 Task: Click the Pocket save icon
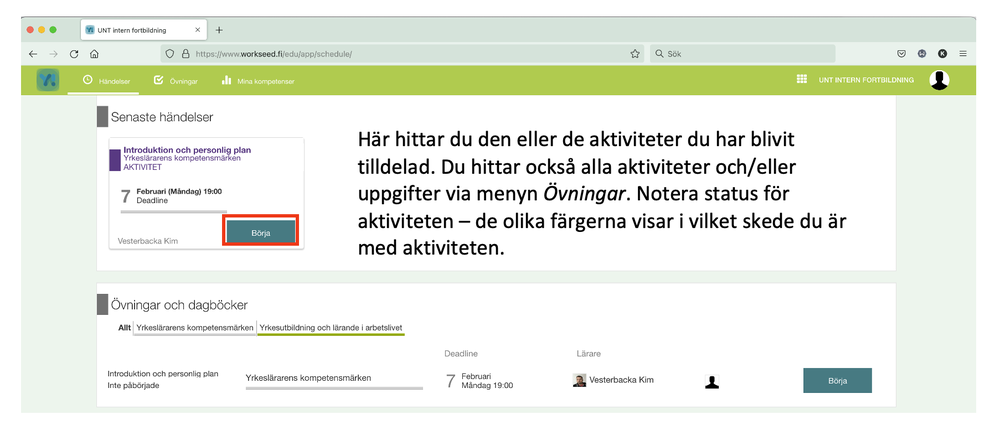click(x=901, y=54)
